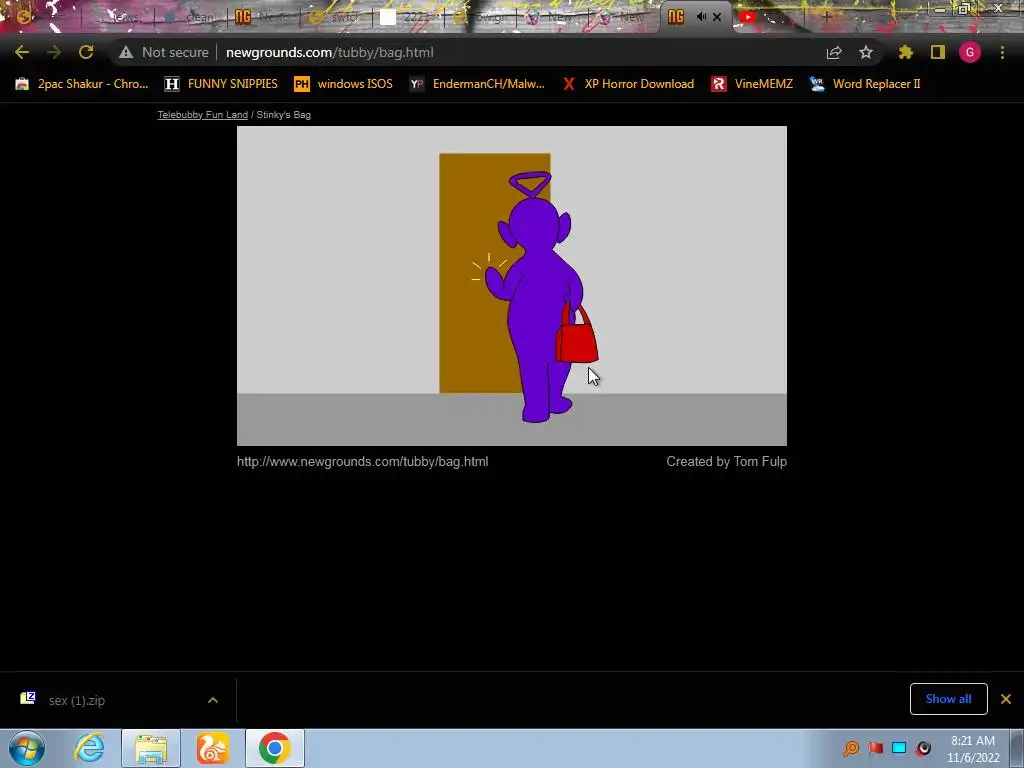
Task: Click the newgrounds.com/tubby/bag.html caption text
Action: (x=362, y=461)
